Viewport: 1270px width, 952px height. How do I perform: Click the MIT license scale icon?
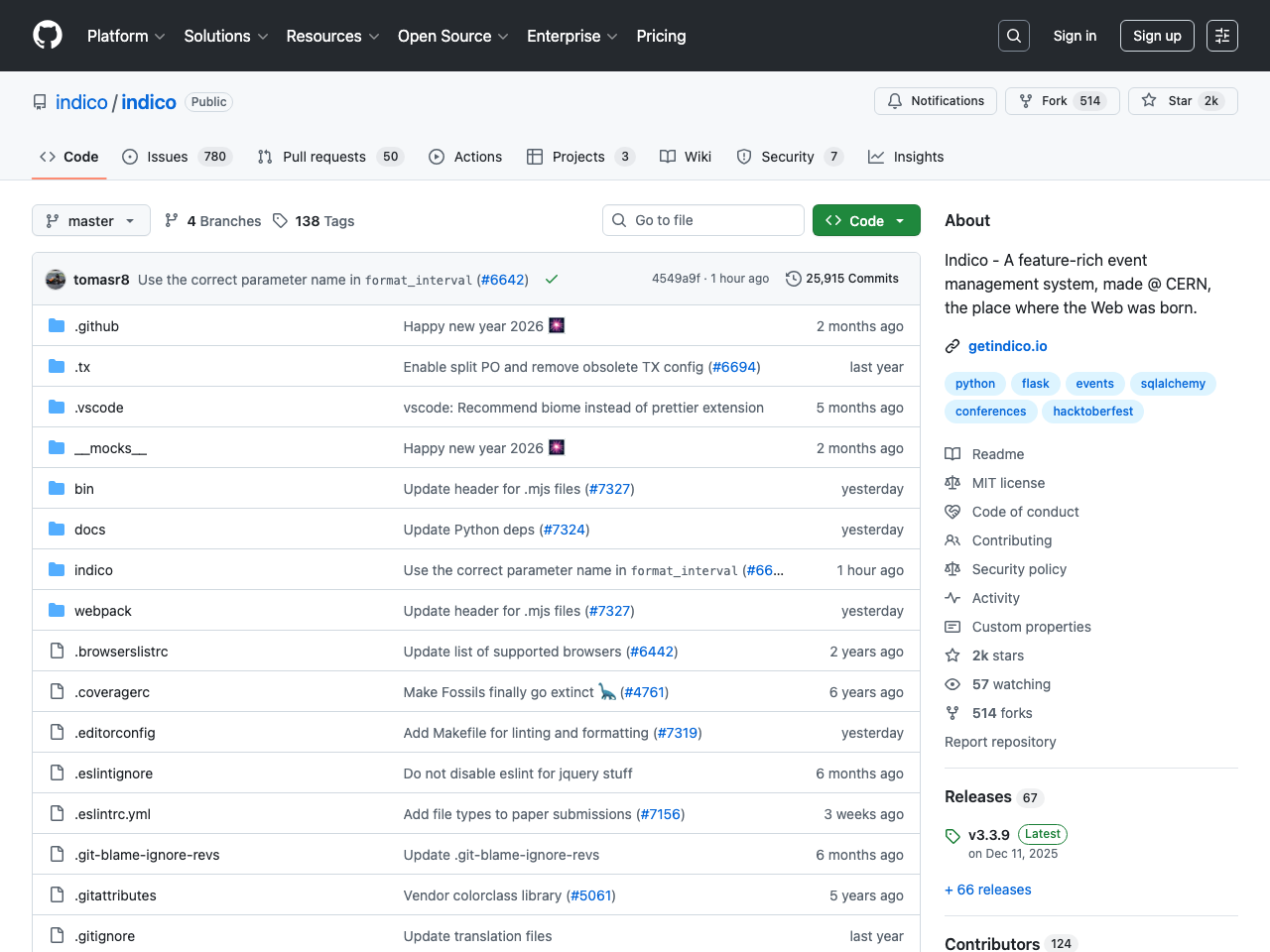click(x=952, y=483)
